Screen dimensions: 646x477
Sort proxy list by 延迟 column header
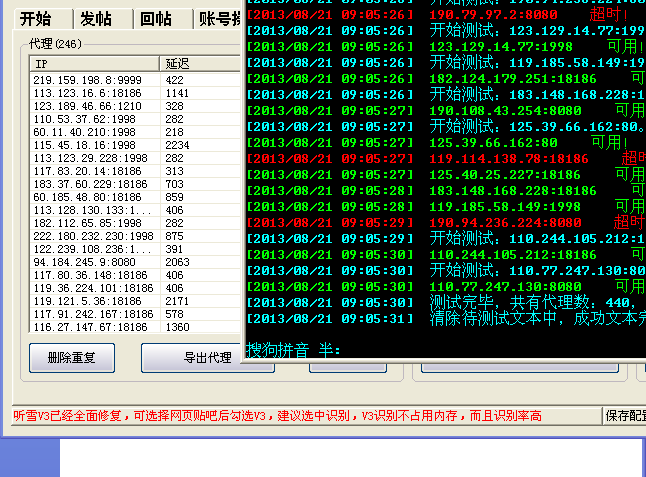(x=200, y=63)
